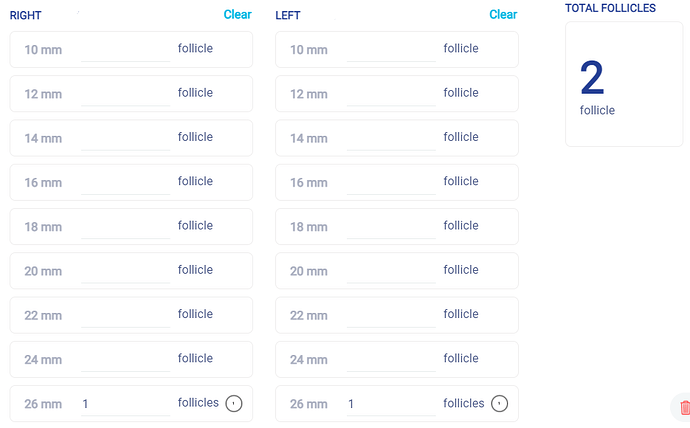Select the right 18 mm follicle input
Viewport: 690px width, 428px height.
pyautogui.click(x=125, y=226)
